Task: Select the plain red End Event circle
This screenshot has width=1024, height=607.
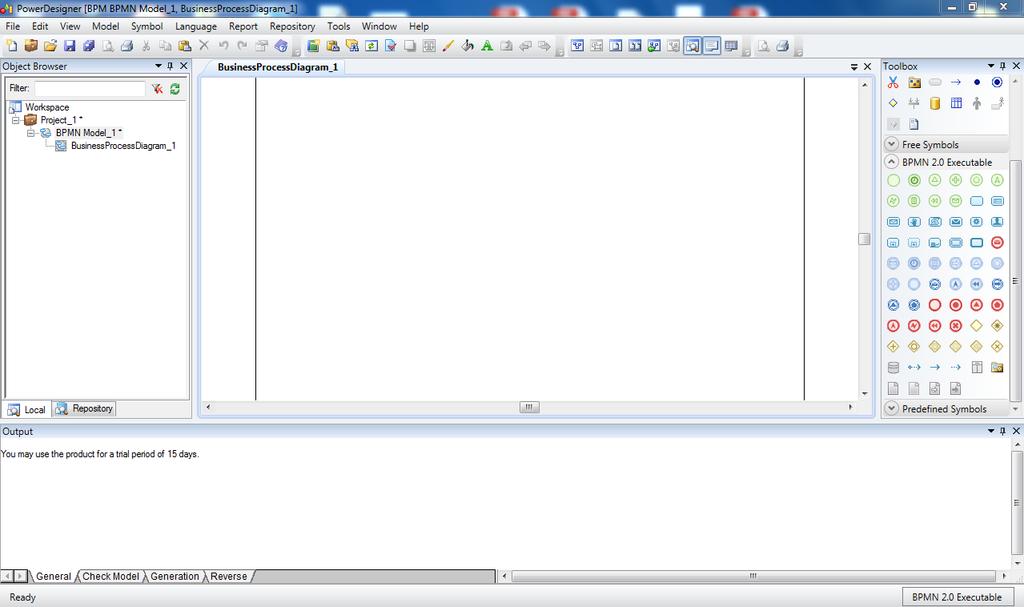Action: pyautogui.click(x=935, y=304)
